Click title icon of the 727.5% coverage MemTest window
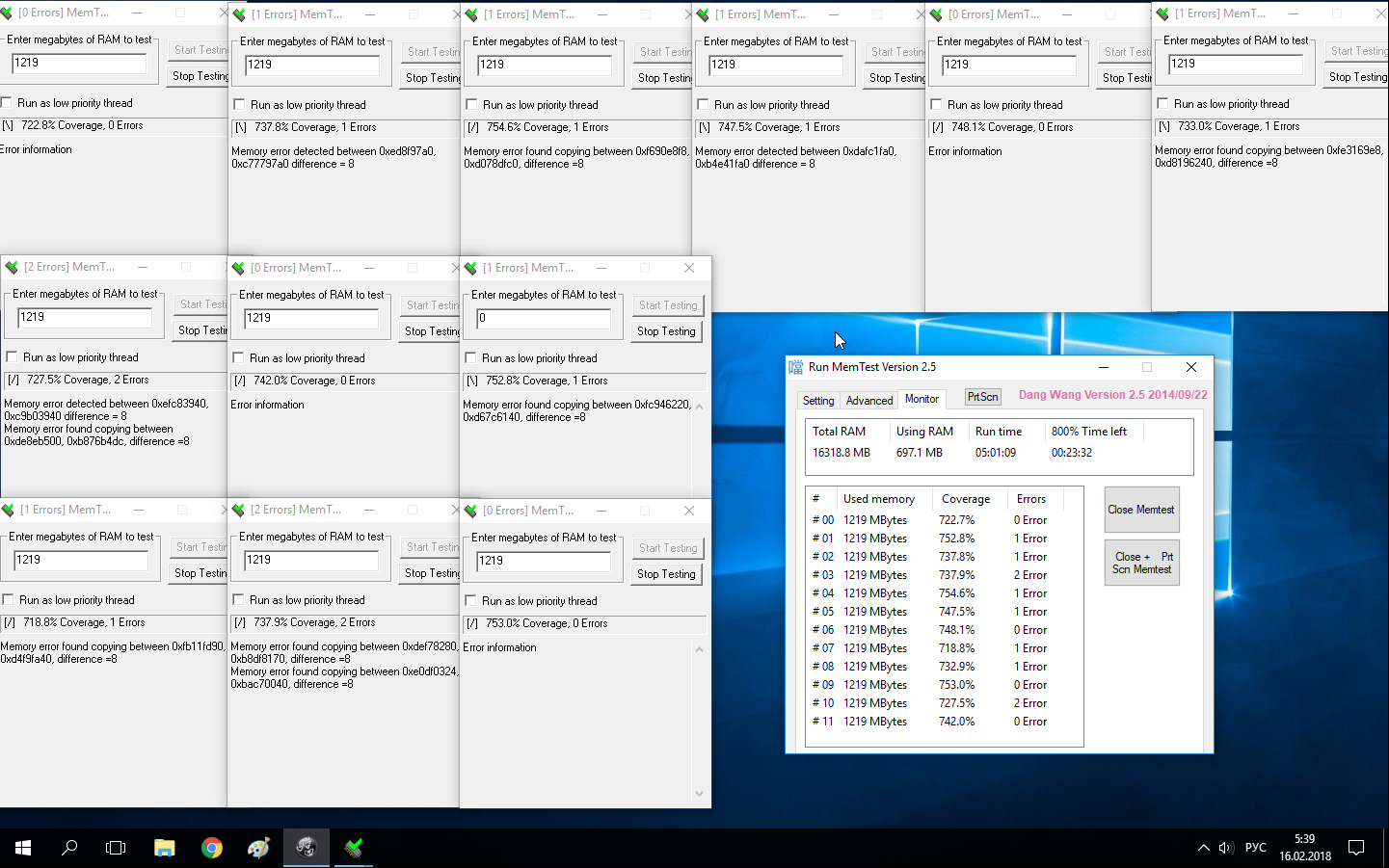Screen dimensions: 1389x868 [12, 267]
